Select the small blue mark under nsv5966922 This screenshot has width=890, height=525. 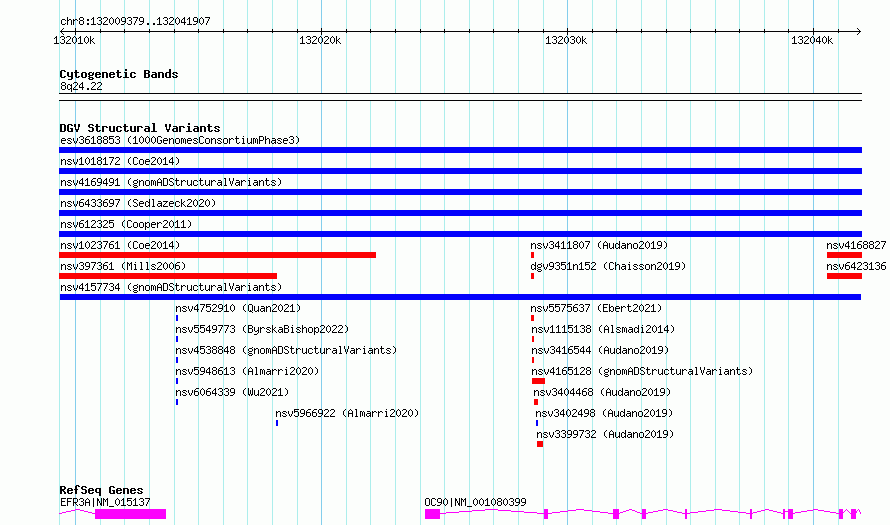pyautogui.click(x=277, y=423)
